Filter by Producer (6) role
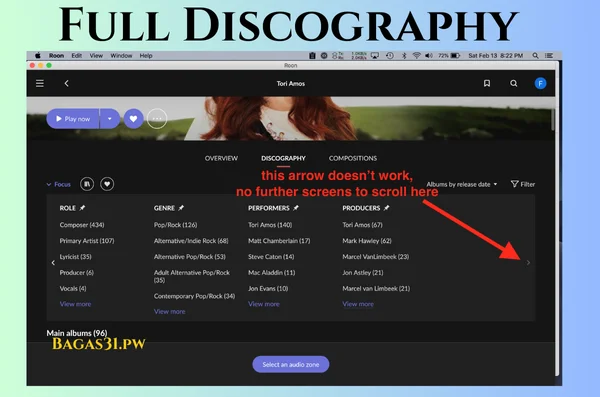The width and height of the screenshot is (600, 397). coord(77,273)
